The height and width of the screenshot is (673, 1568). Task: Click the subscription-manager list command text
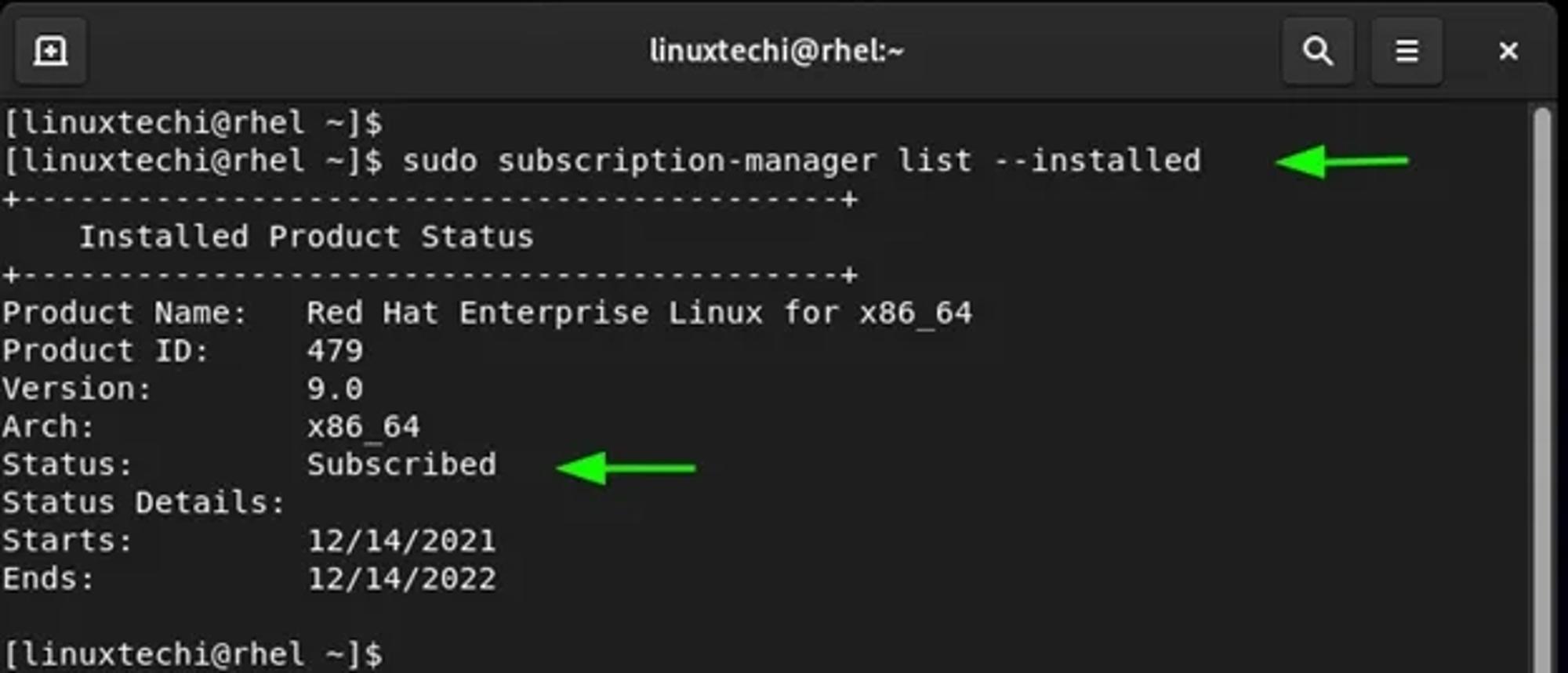(801, 161)
